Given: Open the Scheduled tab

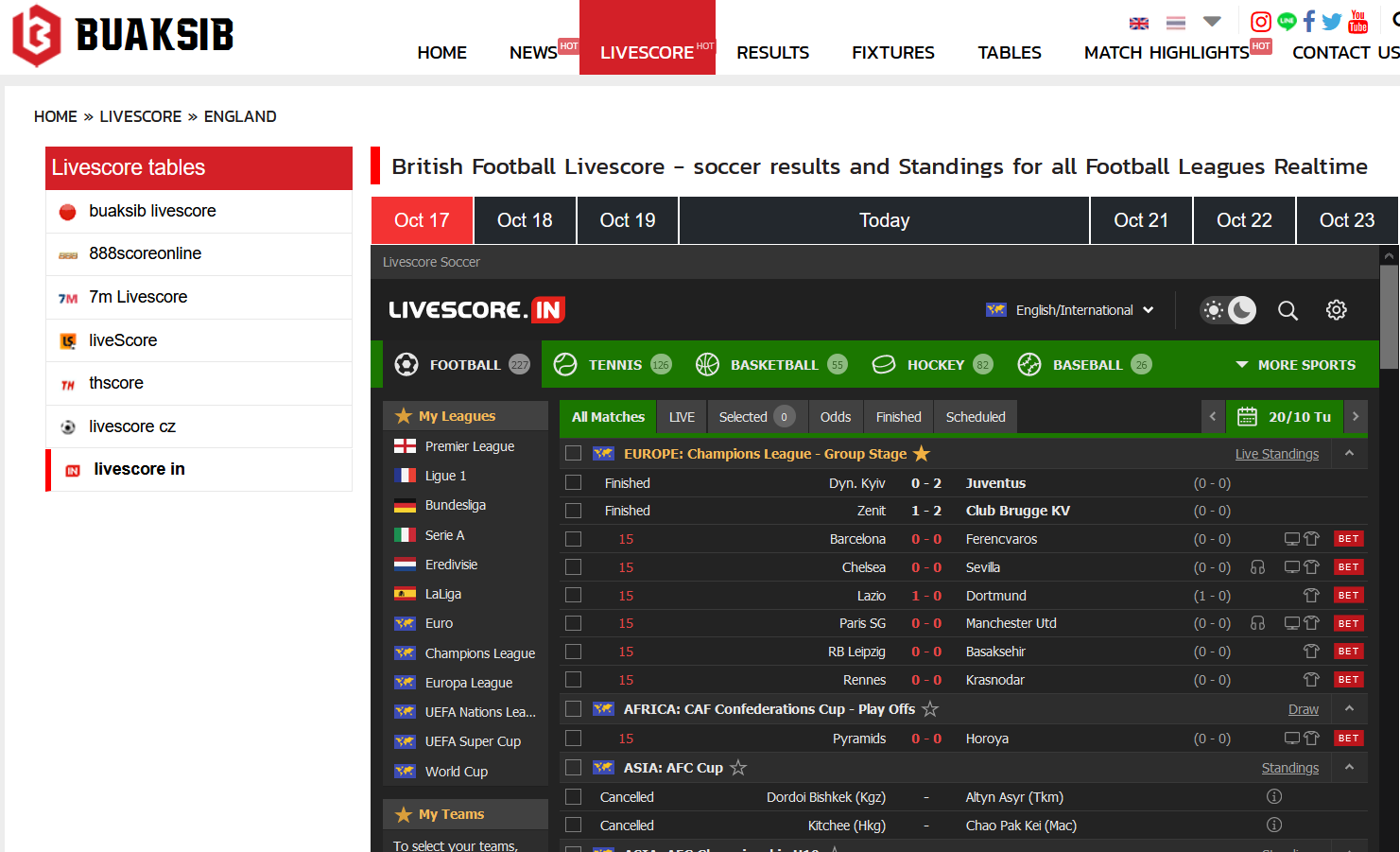Looking at the screenshot, I should (976, 416).
